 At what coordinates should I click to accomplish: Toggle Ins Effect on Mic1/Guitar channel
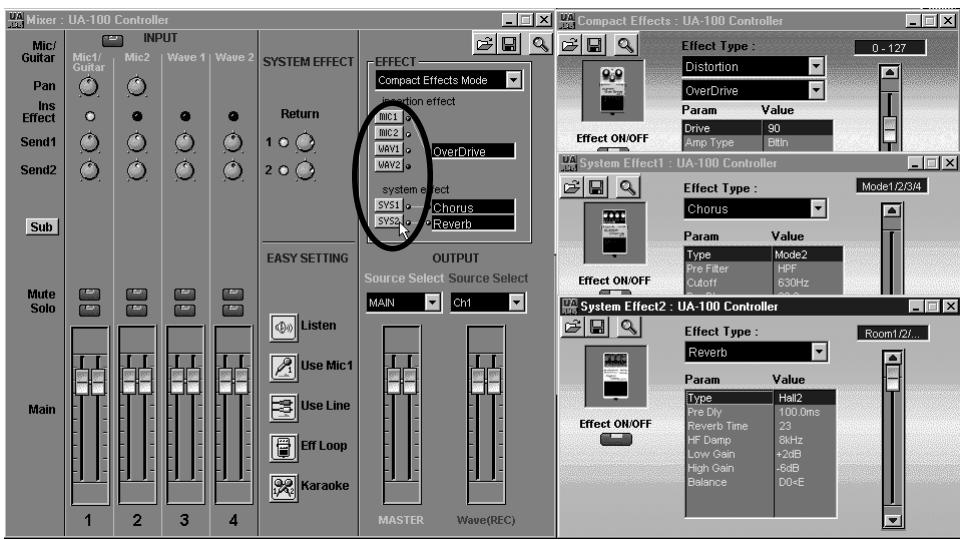coord(90,116)
